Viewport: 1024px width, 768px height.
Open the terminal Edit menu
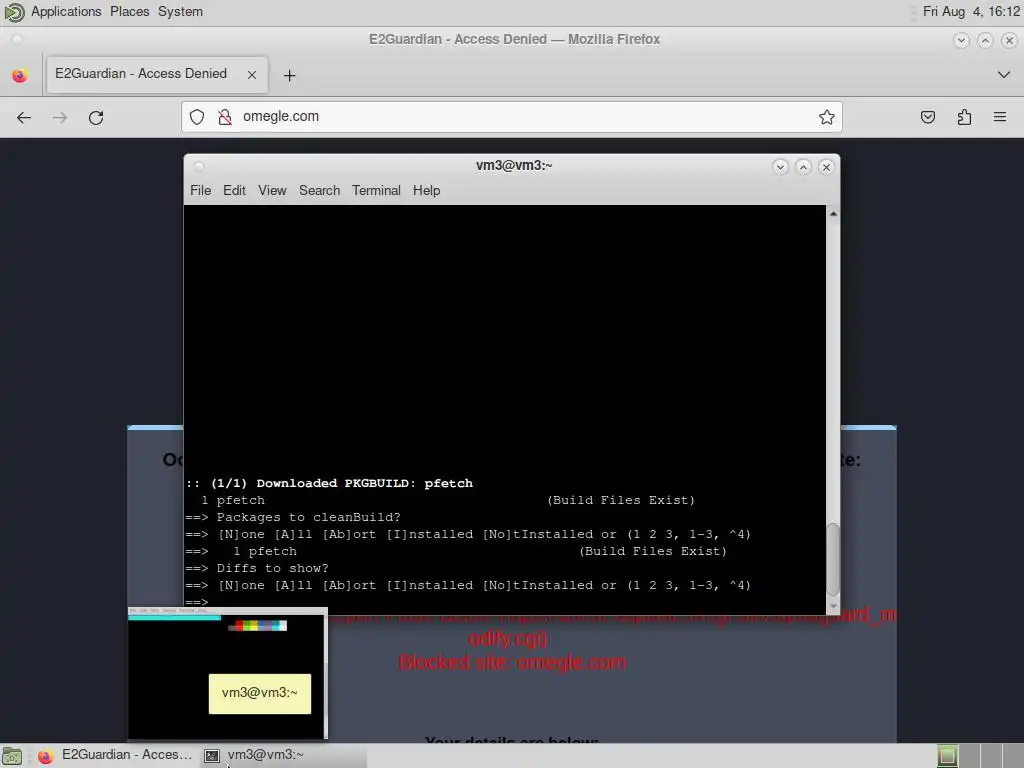point(234,190)
